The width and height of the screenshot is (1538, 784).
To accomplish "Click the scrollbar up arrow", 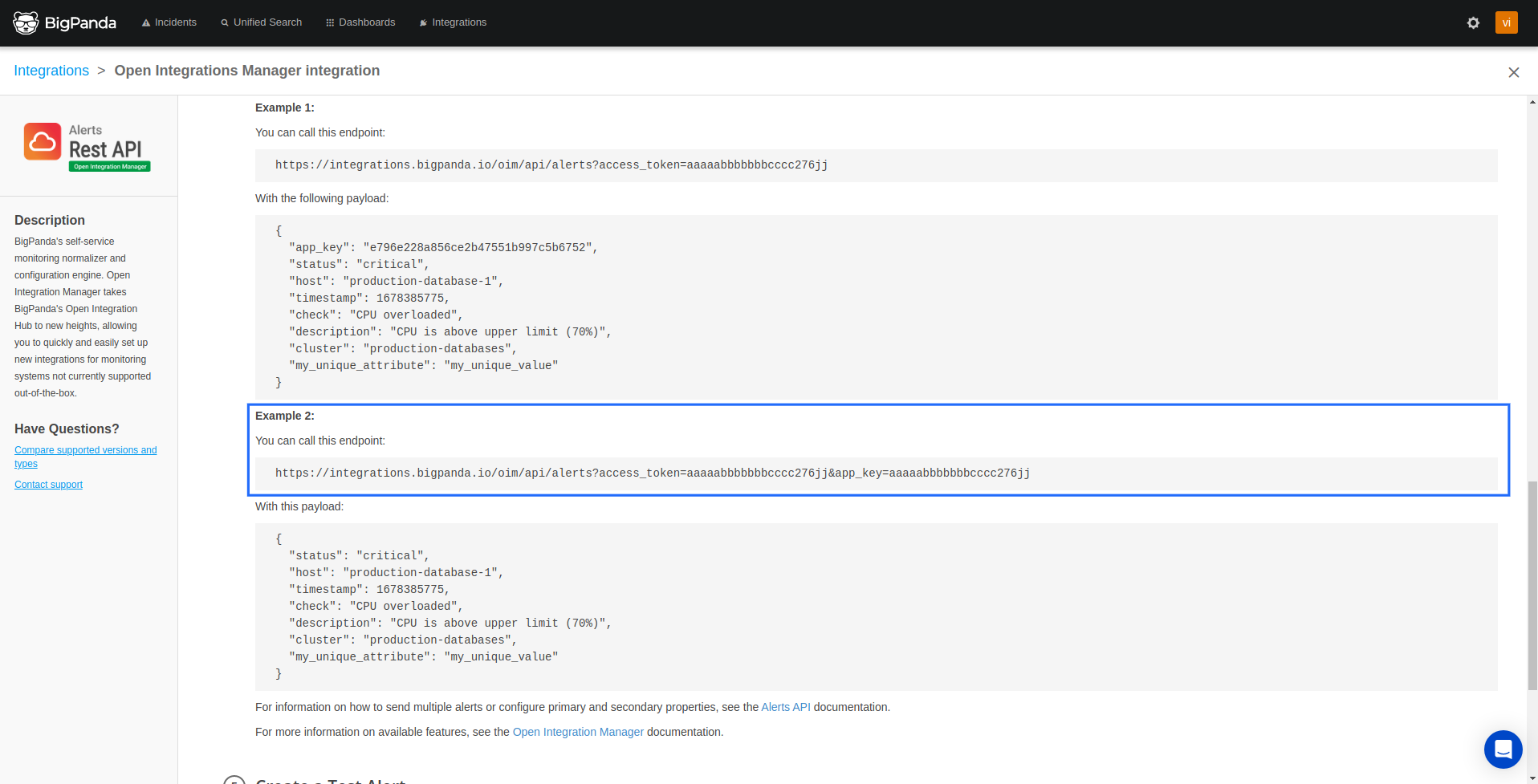I will point(1532,102).
